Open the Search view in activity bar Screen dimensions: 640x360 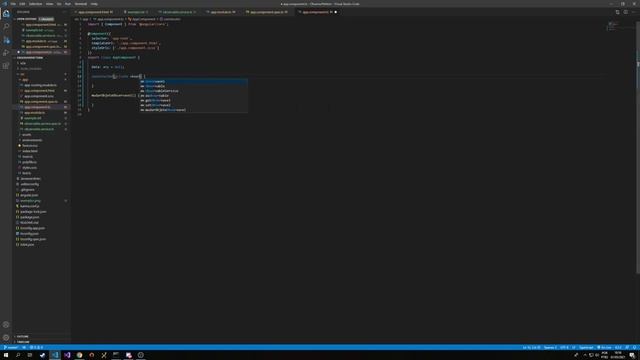[6, 27]
